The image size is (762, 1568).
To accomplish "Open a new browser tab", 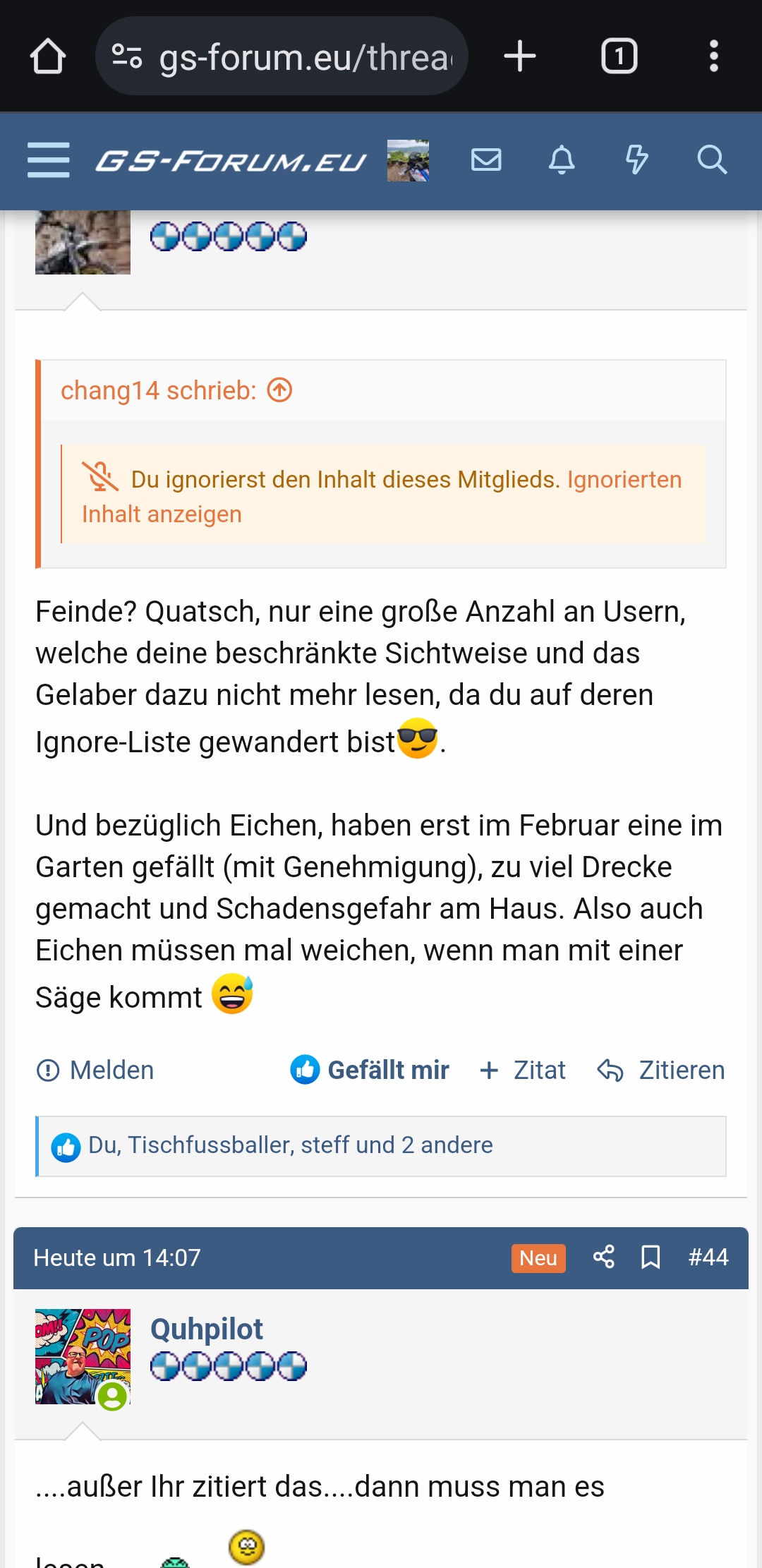I will click(520, 56).
